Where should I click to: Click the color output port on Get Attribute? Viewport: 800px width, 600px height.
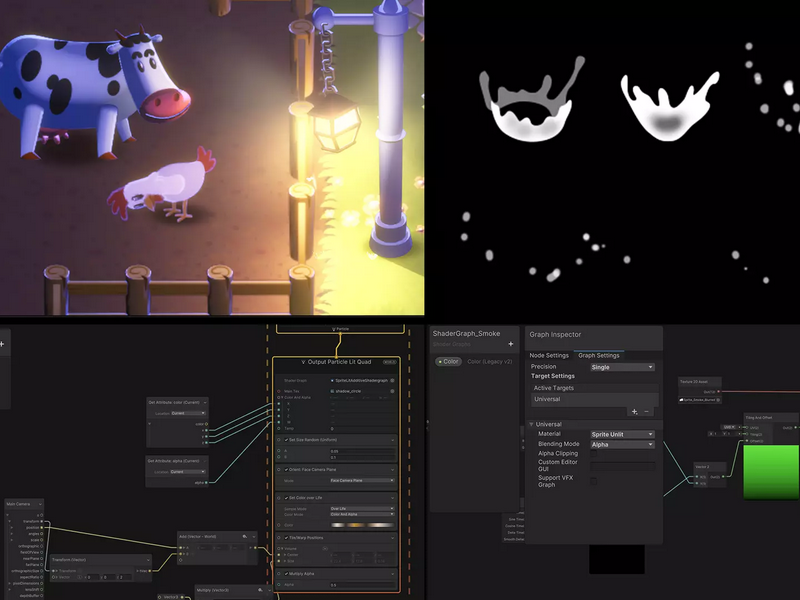coord(207,424)
